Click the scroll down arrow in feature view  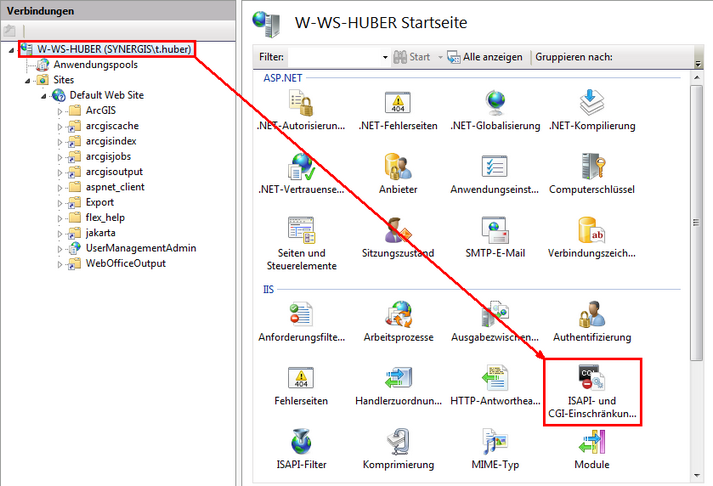pyautogui.click(x=697, y=475)
